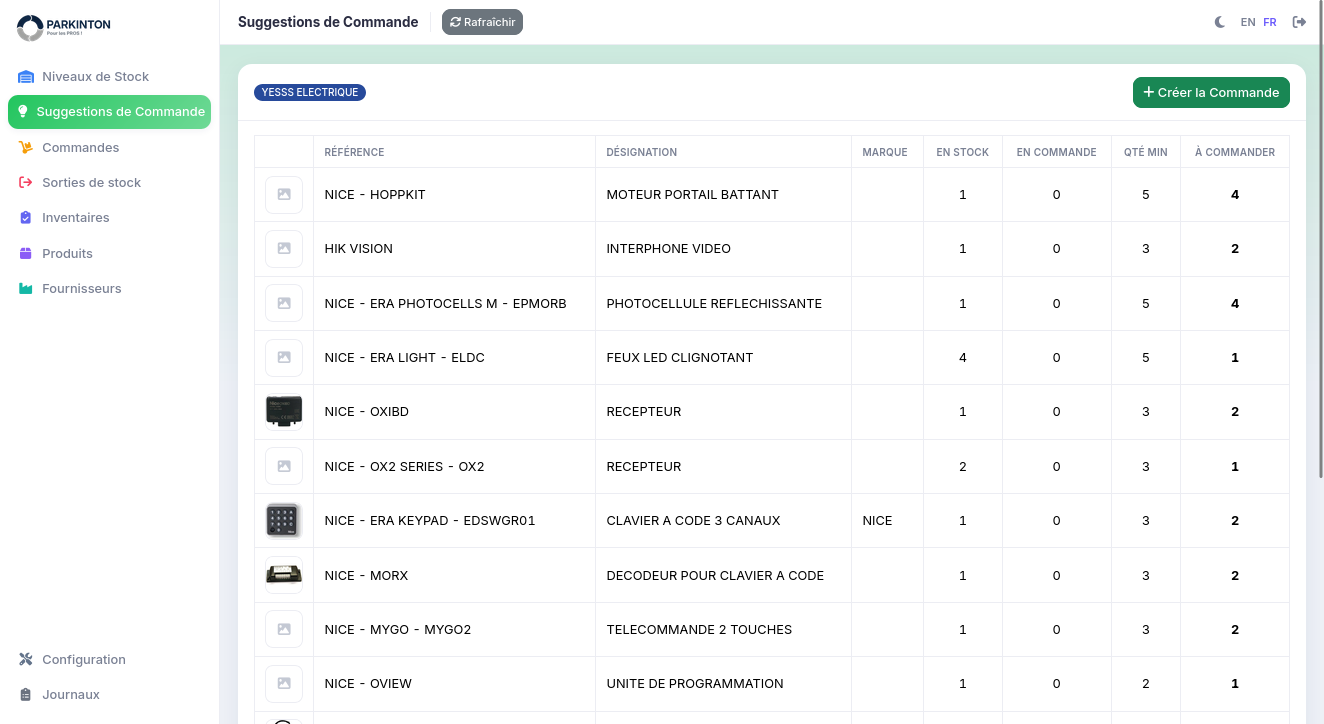Image resolution: width=1324 pixels, height=724 pixels.
Task: Click the Fournisseurs factory icon
Action: coord(26,289)
